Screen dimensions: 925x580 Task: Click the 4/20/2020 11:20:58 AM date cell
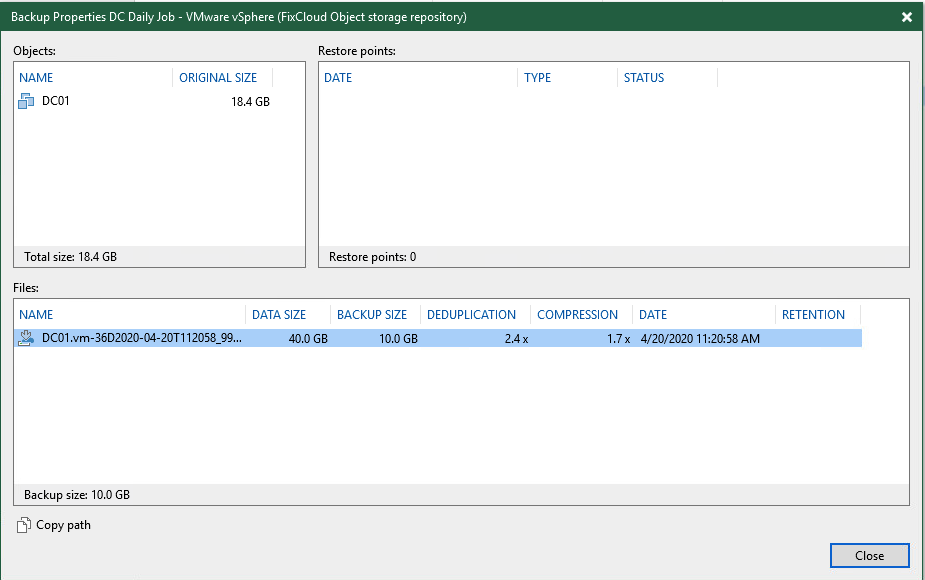pos(700,339)
